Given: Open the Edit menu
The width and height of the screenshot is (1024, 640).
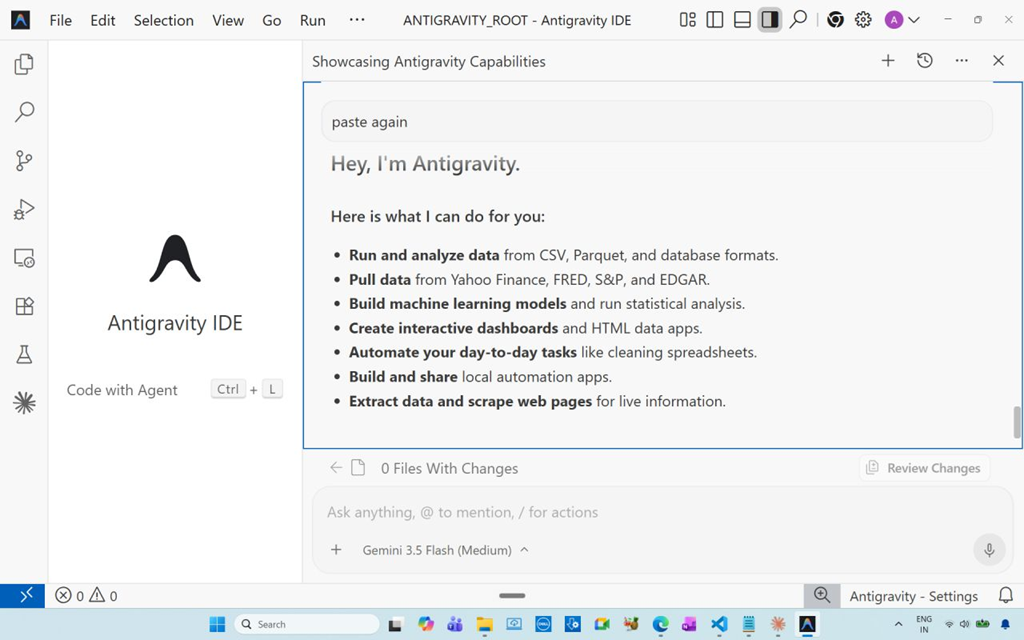Looking at the screenshot, I should tap(103, 20).
